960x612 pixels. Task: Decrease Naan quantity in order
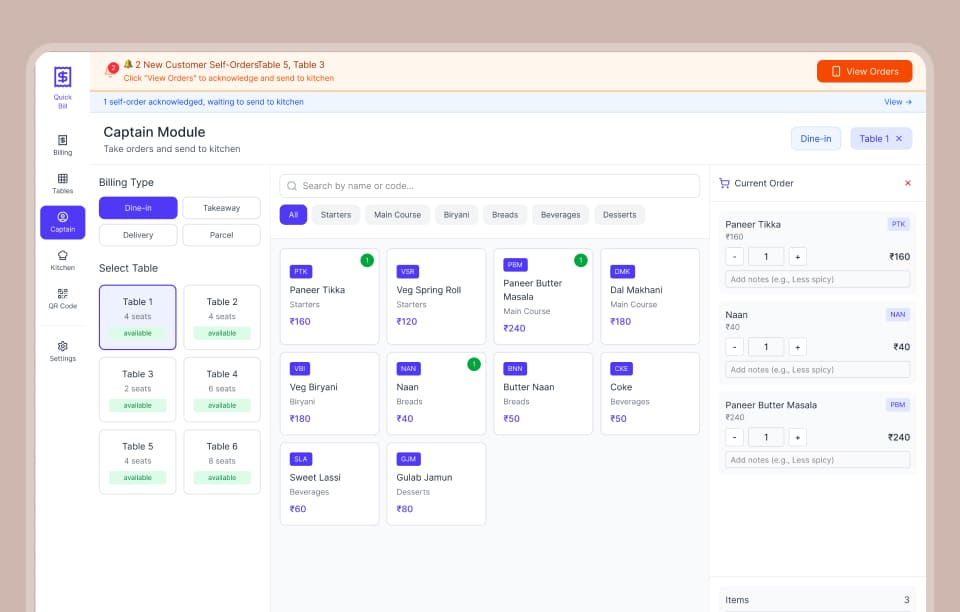734,347
